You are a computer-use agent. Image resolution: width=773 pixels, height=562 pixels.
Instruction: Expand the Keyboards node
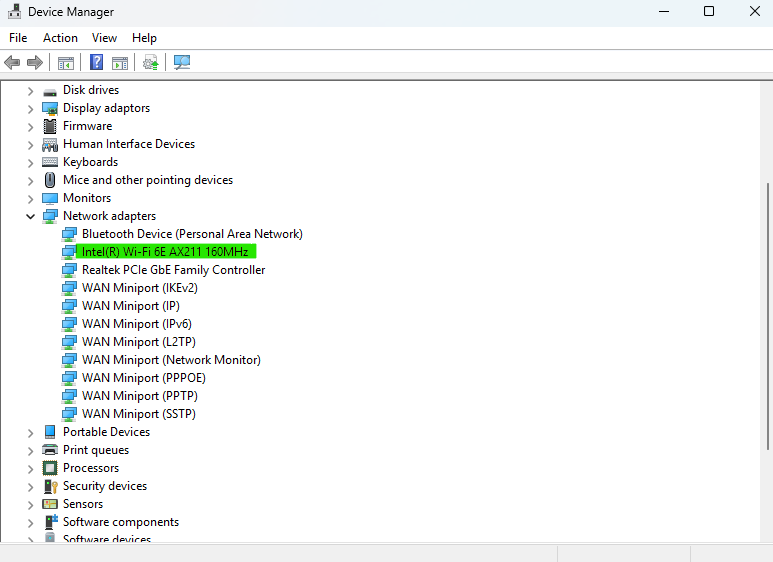[31, 163]
